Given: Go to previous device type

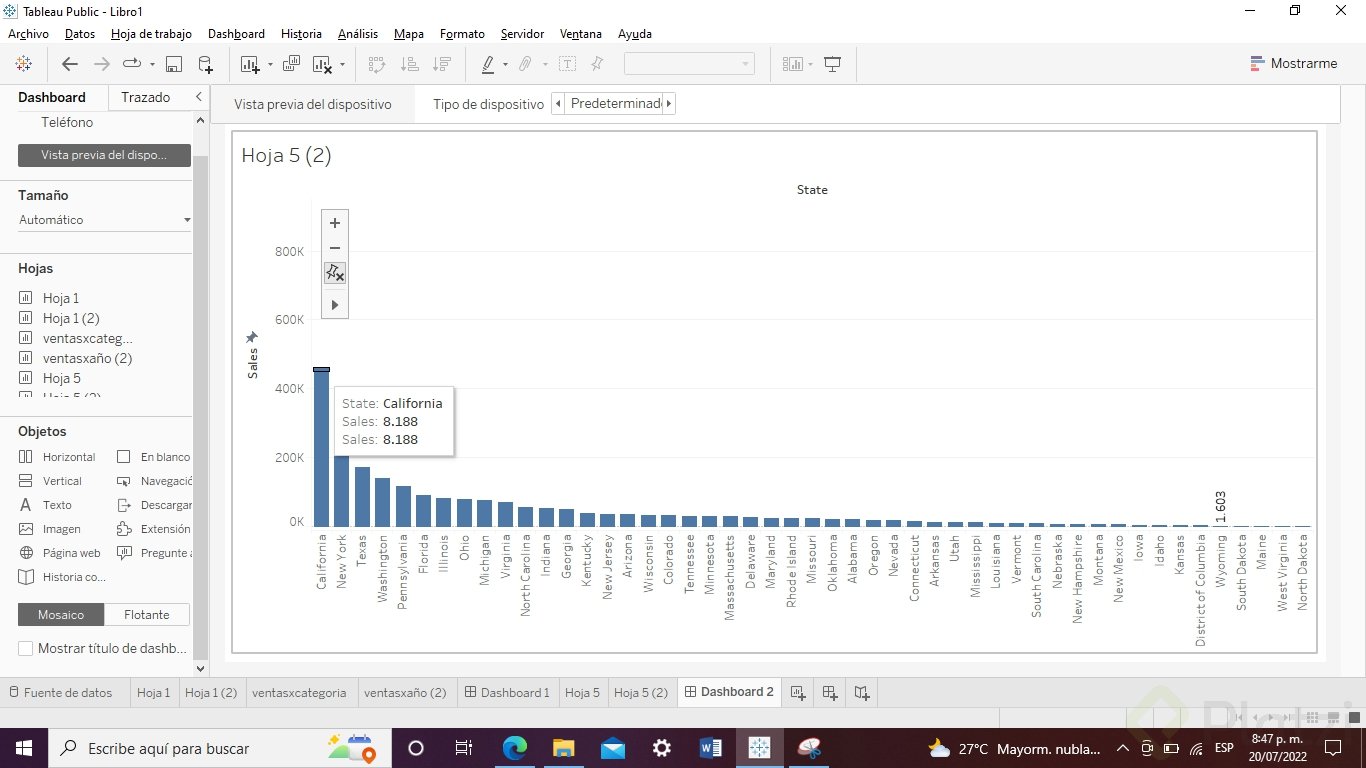Looking at the screenshot, I should (x=558, y=103).
